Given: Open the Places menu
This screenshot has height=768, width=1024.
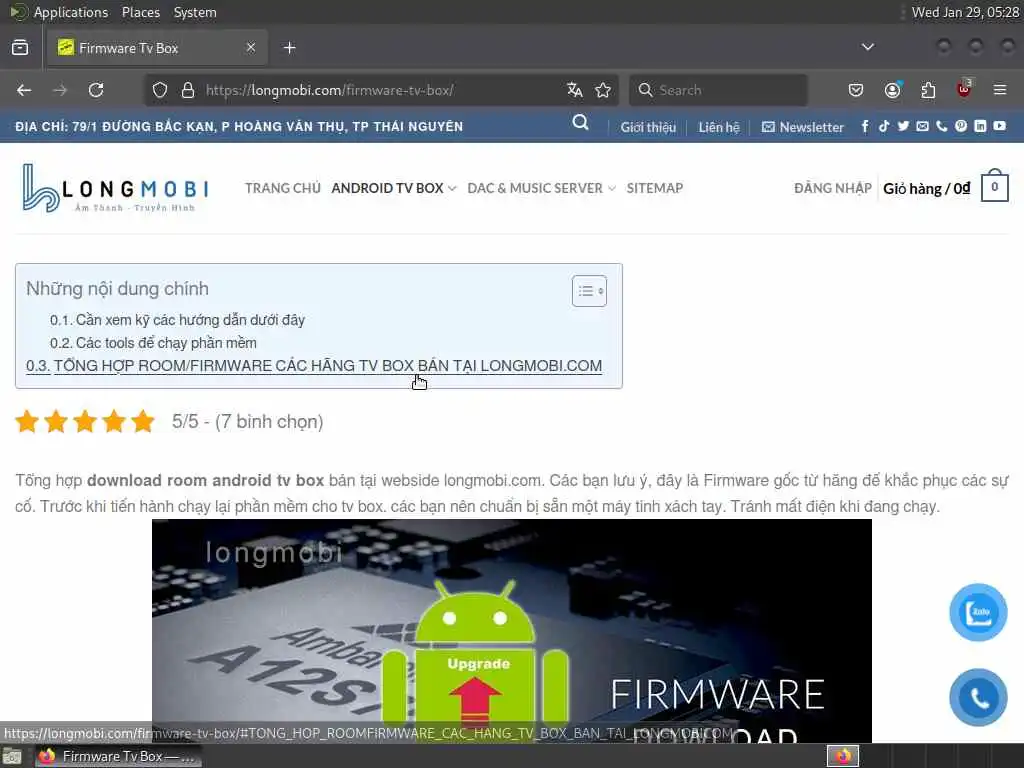Looking at the screenshot, I should pos(140,12).
